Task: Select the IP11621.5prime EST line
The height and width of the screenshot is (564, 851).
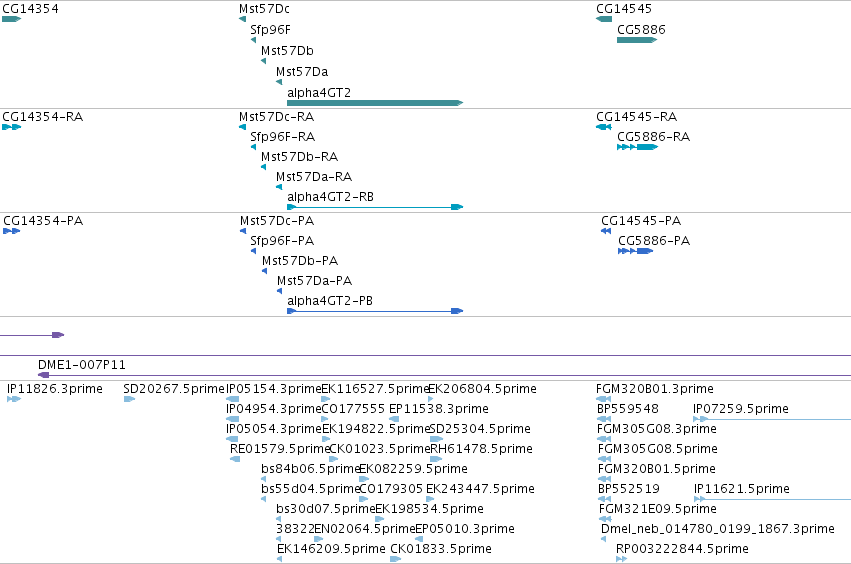Action: tap(772, 499)
